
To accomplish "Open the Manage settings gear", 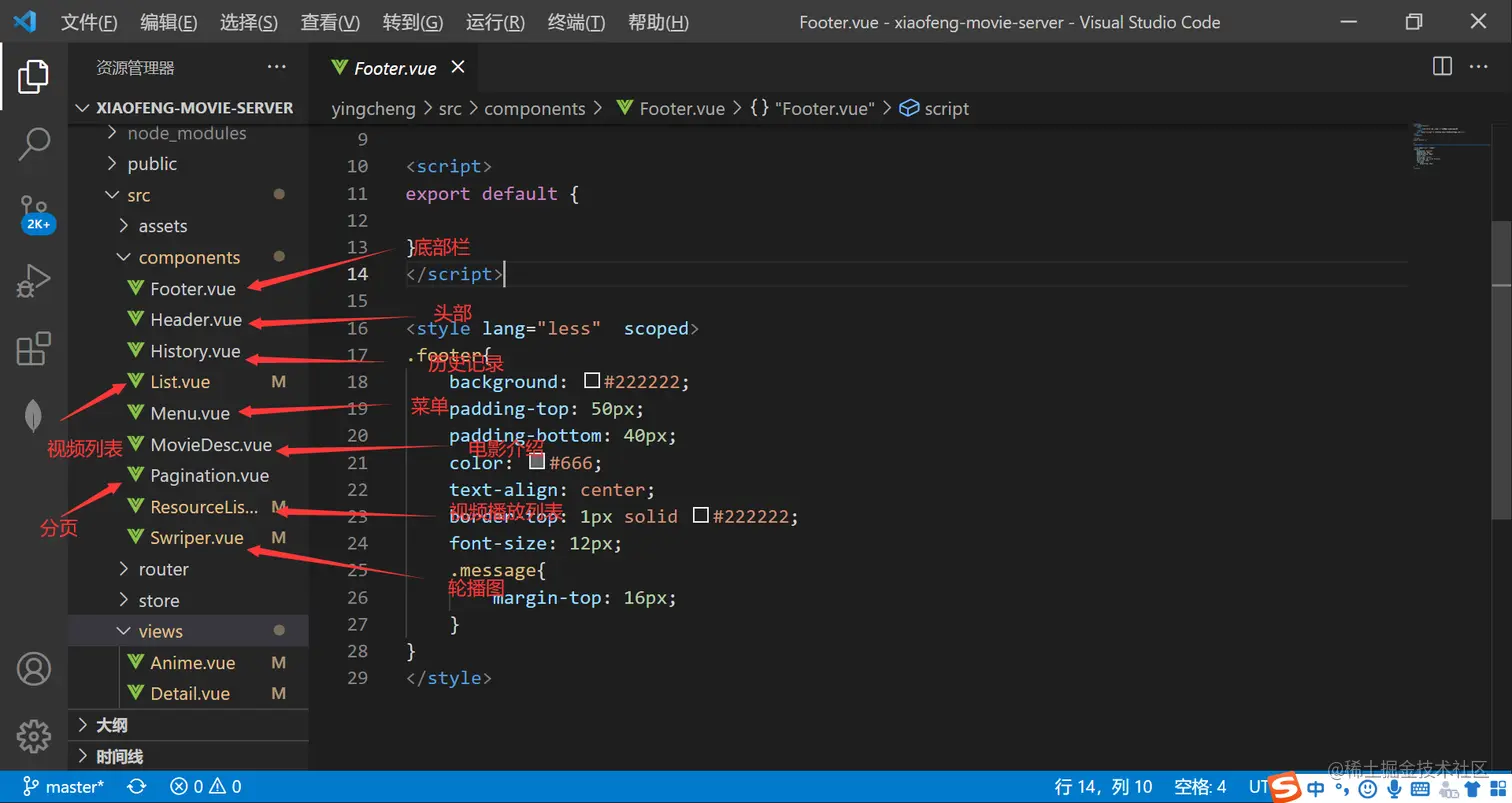I will [x=34, y=736].
